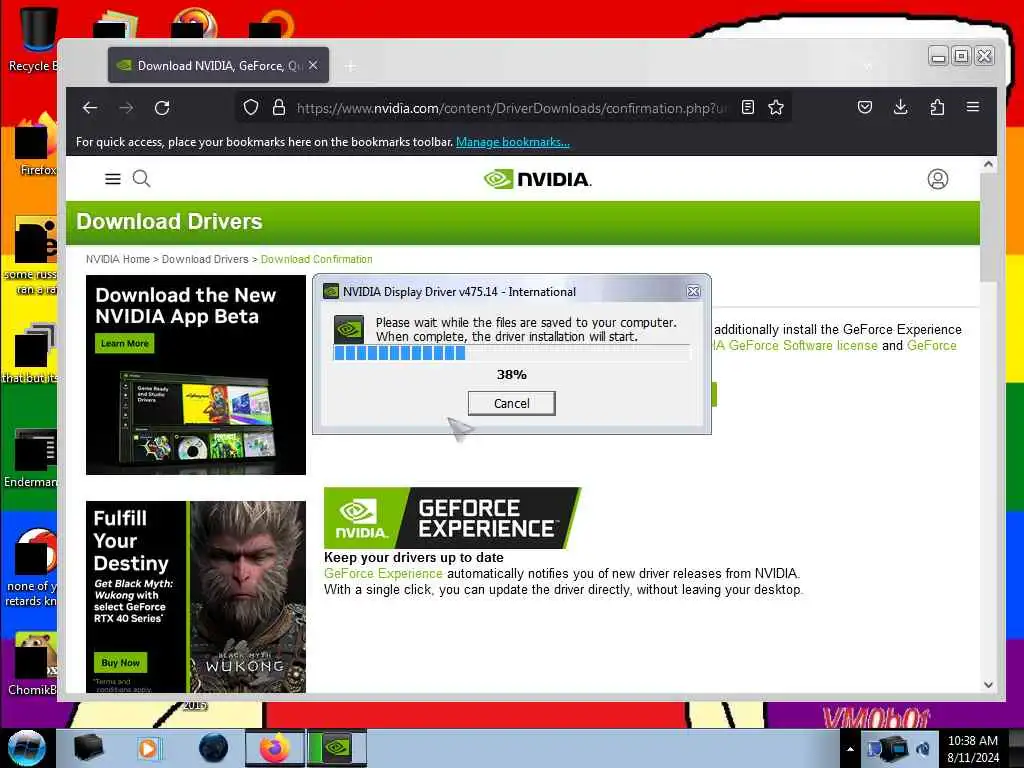Open the media player taskbar icon

pyautogui.click(x=148, y=748)
